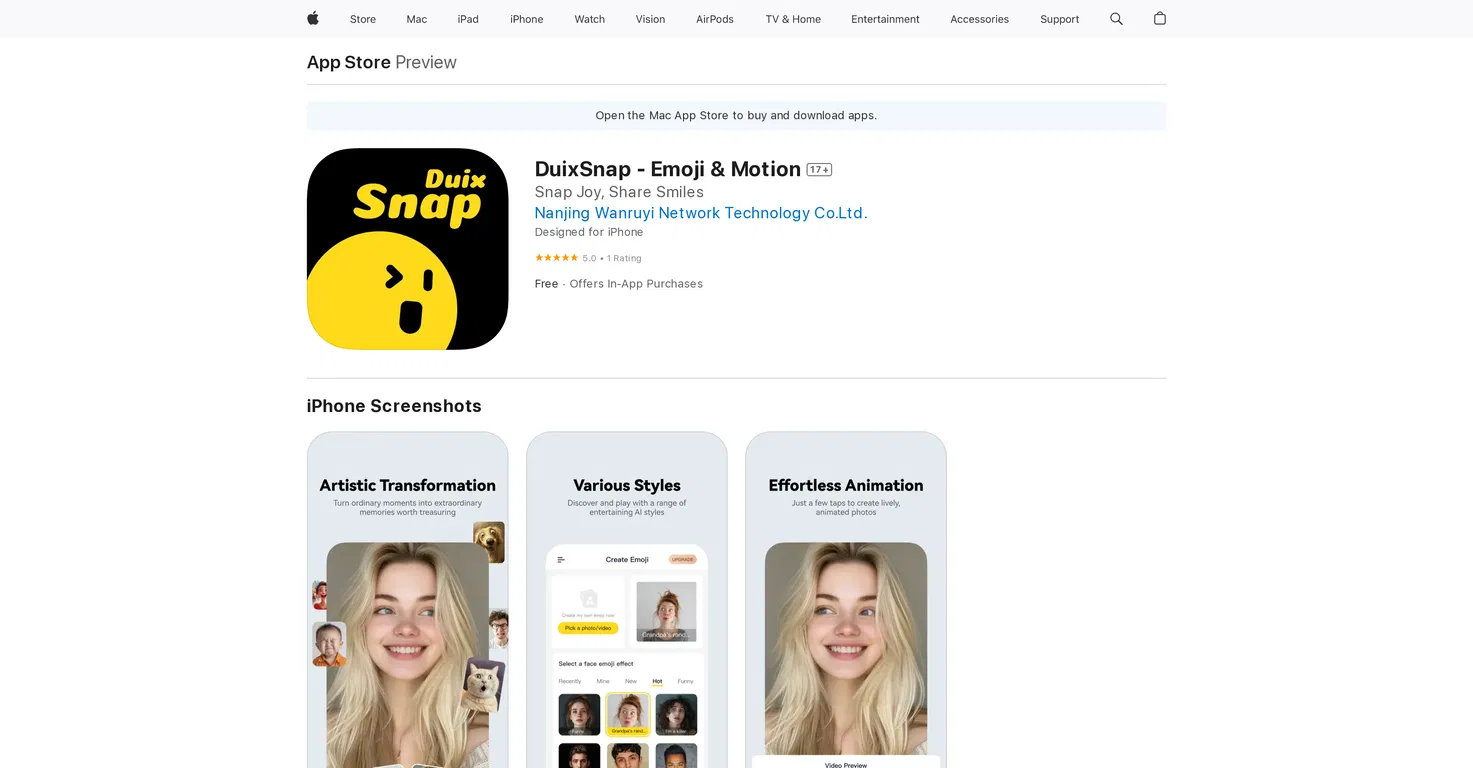Open the iPad menu
This screenshot has height=768, width=1473.
468,19
